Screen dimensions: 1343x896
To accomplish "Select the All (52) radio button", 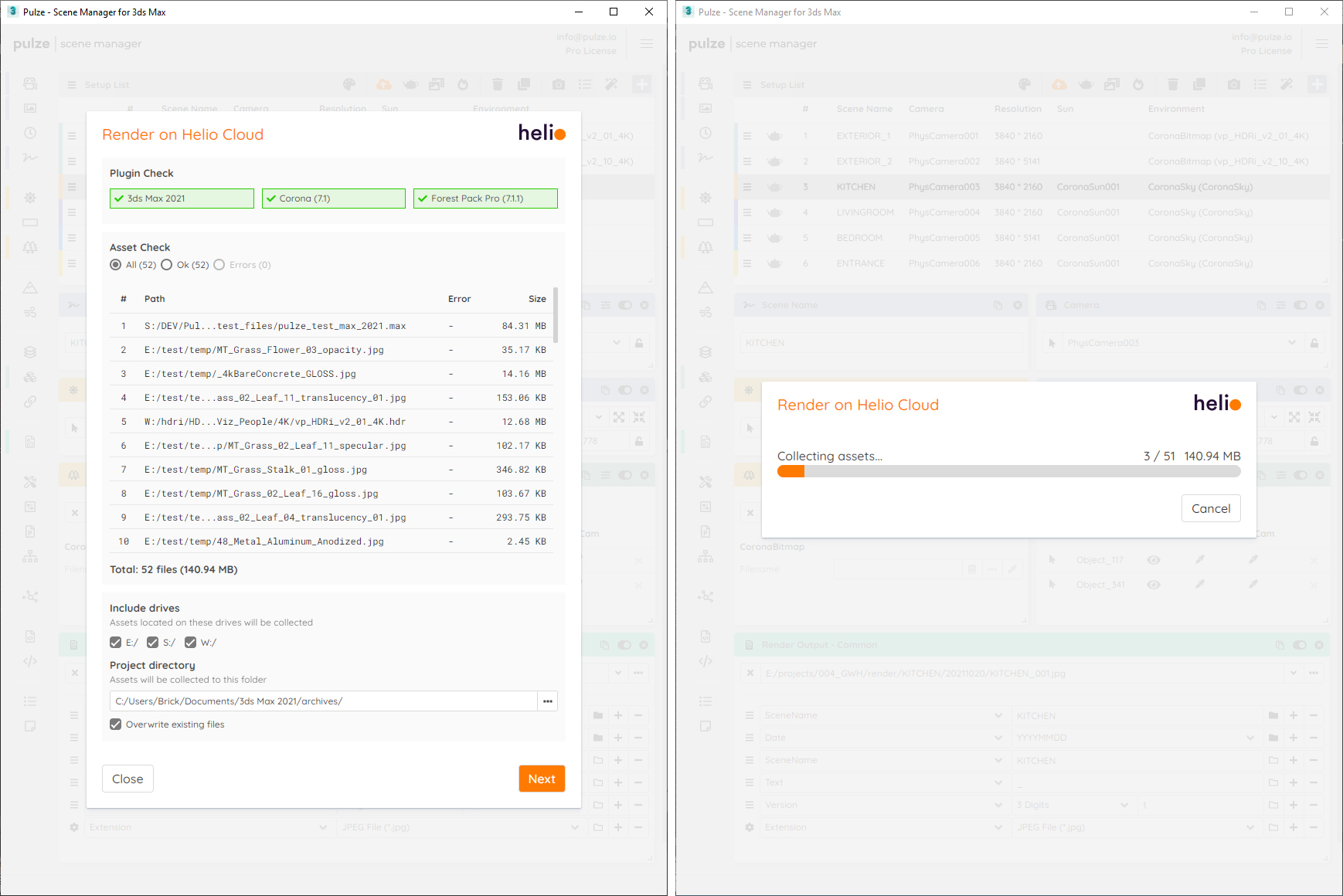I will click(x=116, y=265).
